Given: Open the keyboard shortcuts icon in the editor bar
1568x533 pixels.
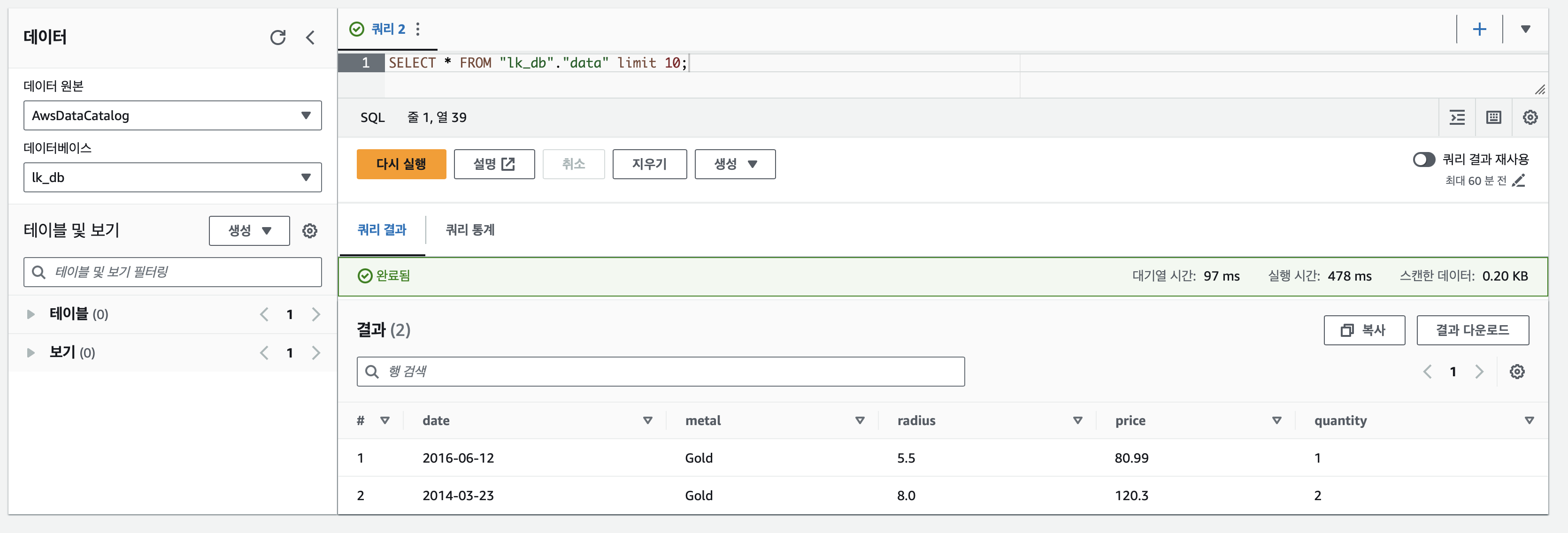Looking at the screenshot, I should pyautogui.click(x=1494, y=117).
